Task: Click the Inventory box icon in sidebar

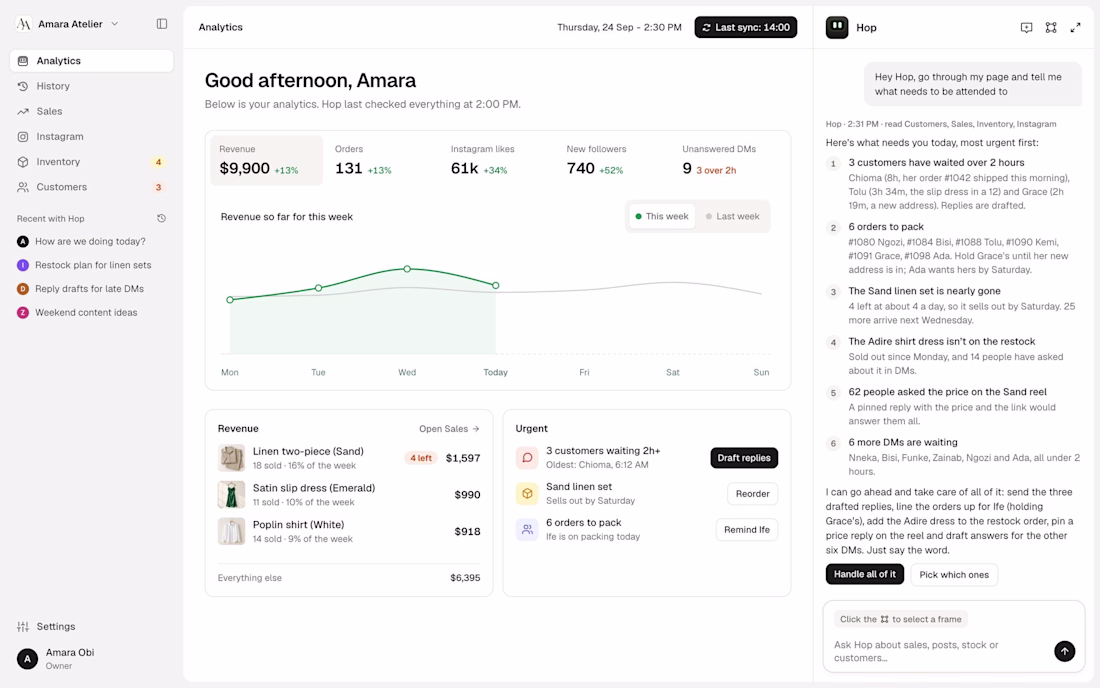Action: (x=23, y=162)
